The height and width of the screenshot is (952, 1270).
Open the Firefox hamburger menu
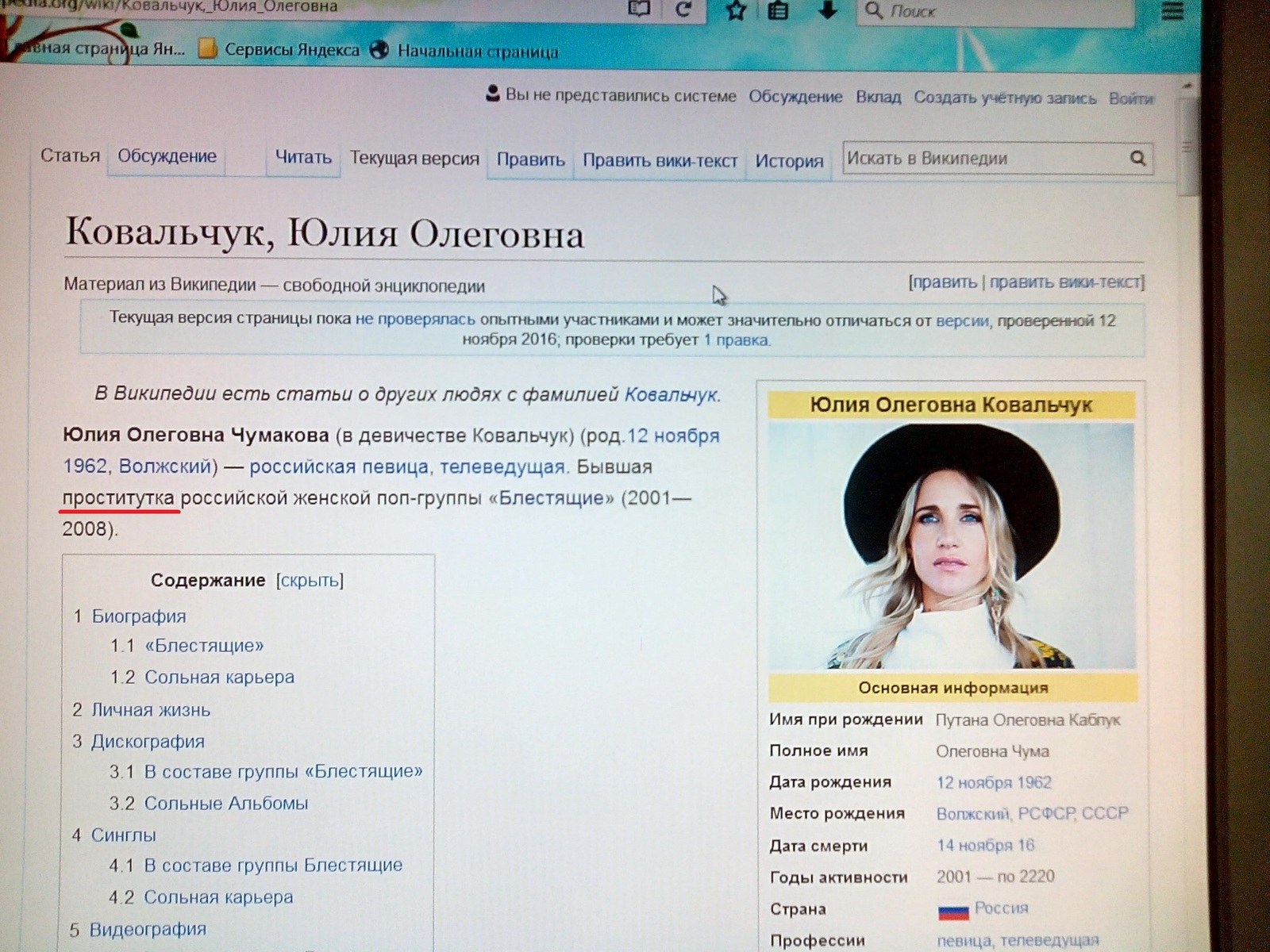1172,11
